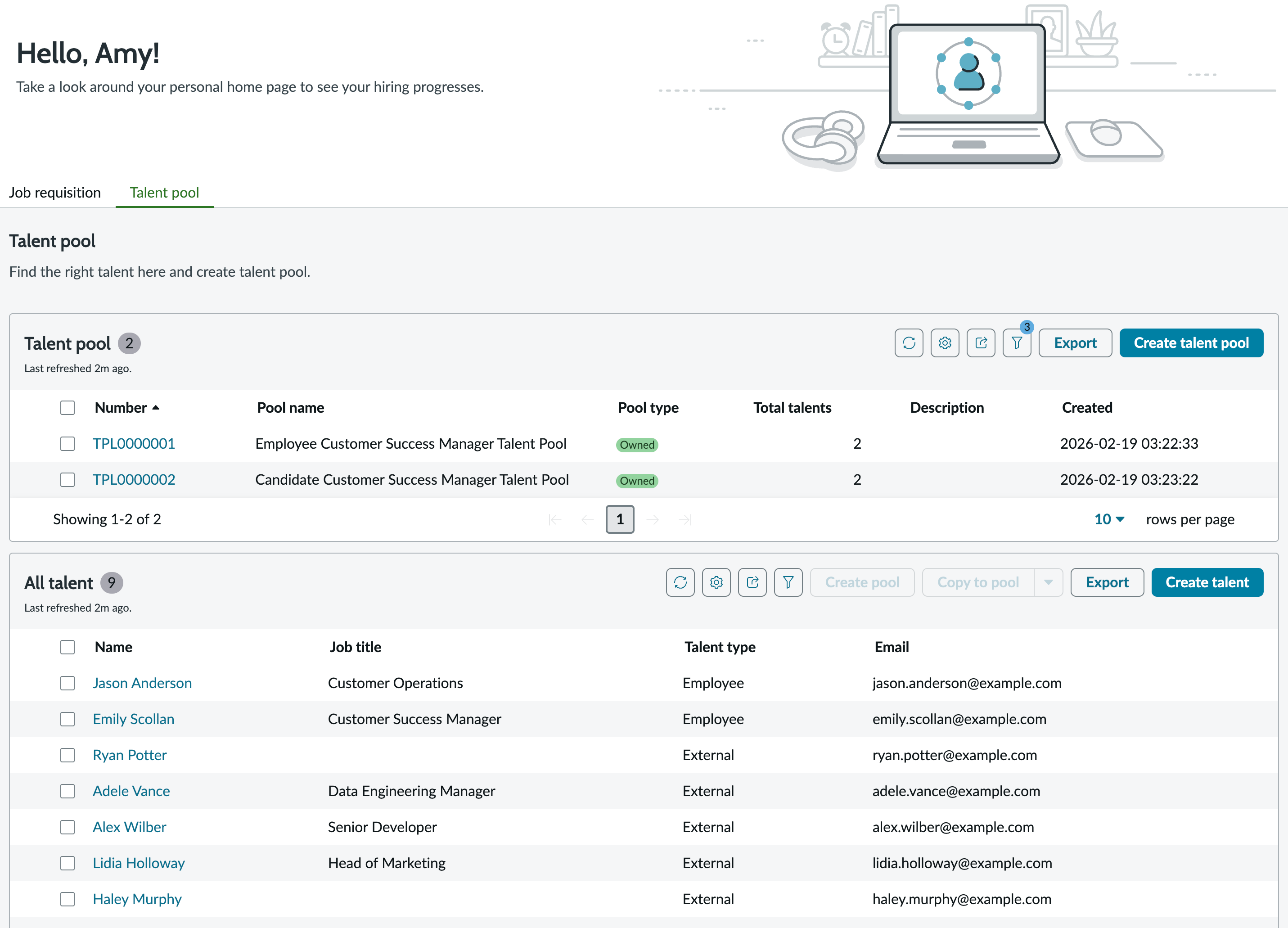
Task: Check the Haley Murphy checkbox
Action: coord(68,899)
